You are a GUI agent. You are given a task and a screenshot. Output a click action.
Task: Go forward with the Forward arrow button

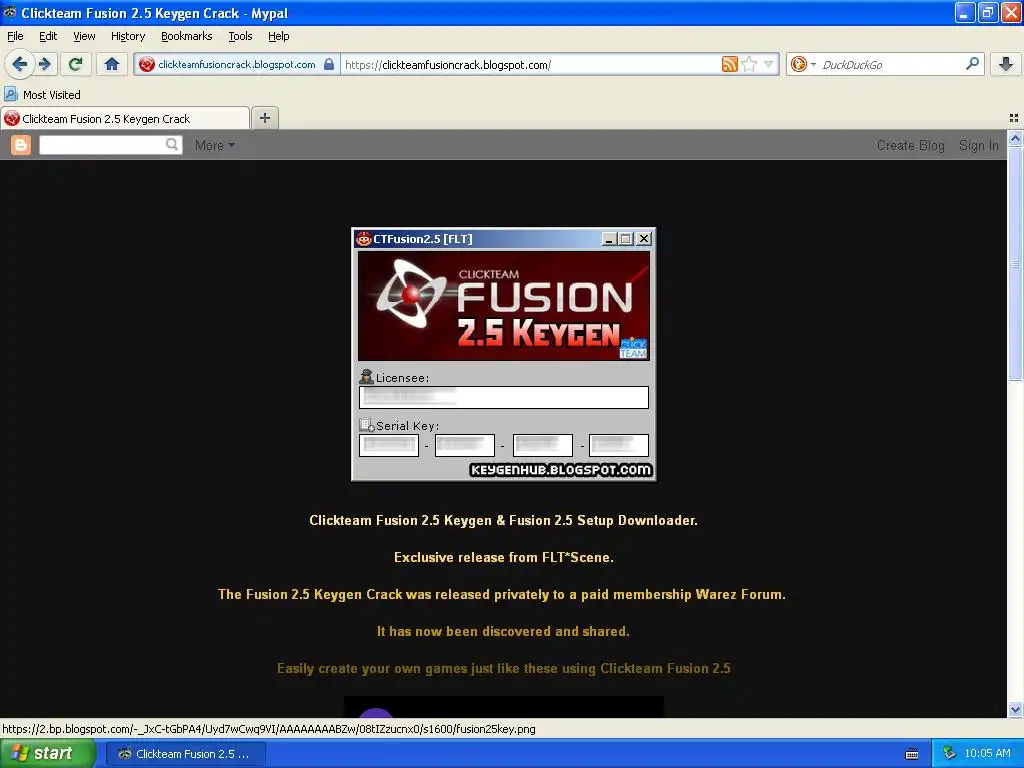point(45,64)
